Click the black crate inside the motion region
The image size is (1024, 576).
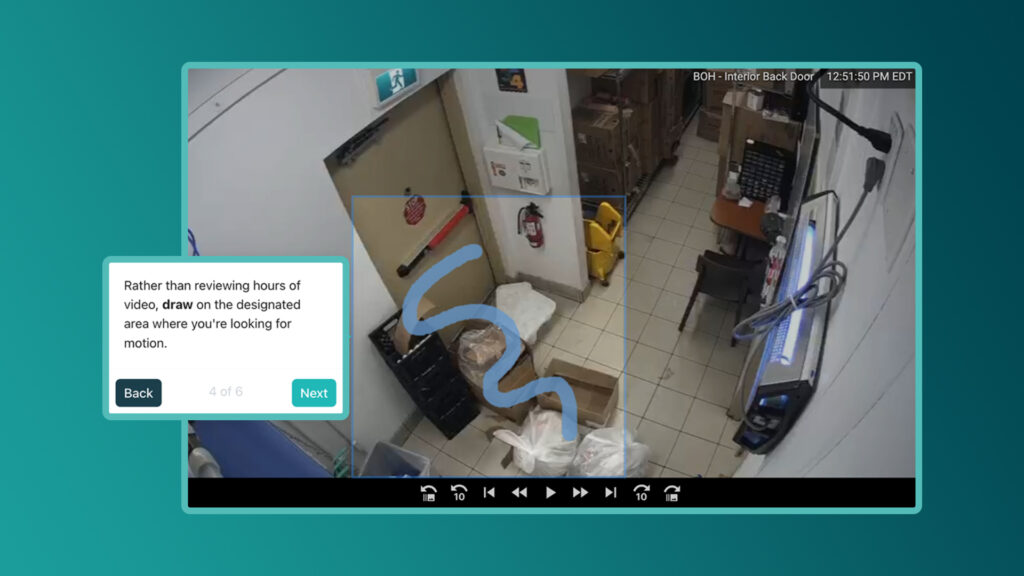click(425, 375)
